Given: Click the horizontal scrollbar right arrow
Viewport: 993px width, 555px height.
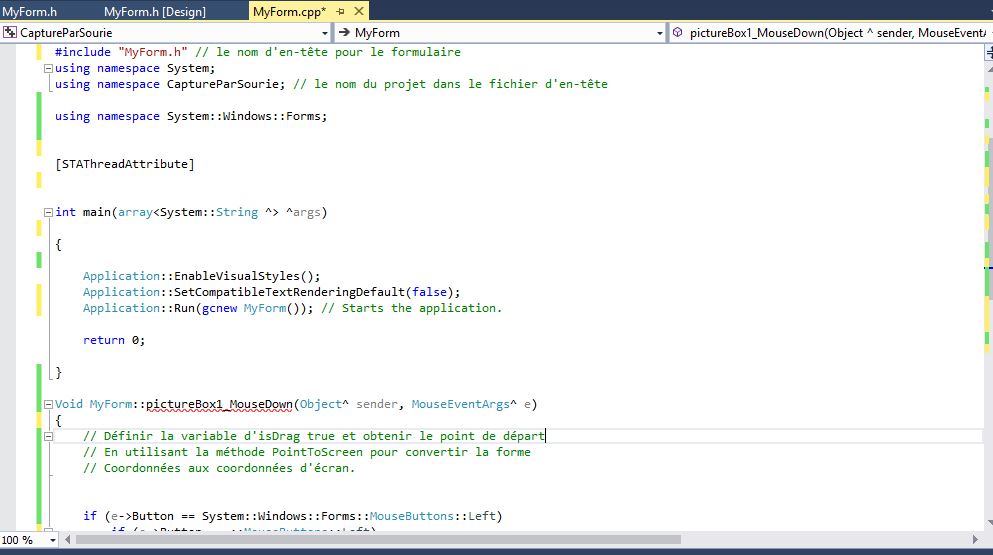Looking at the screenshot, I should (975, 540).
